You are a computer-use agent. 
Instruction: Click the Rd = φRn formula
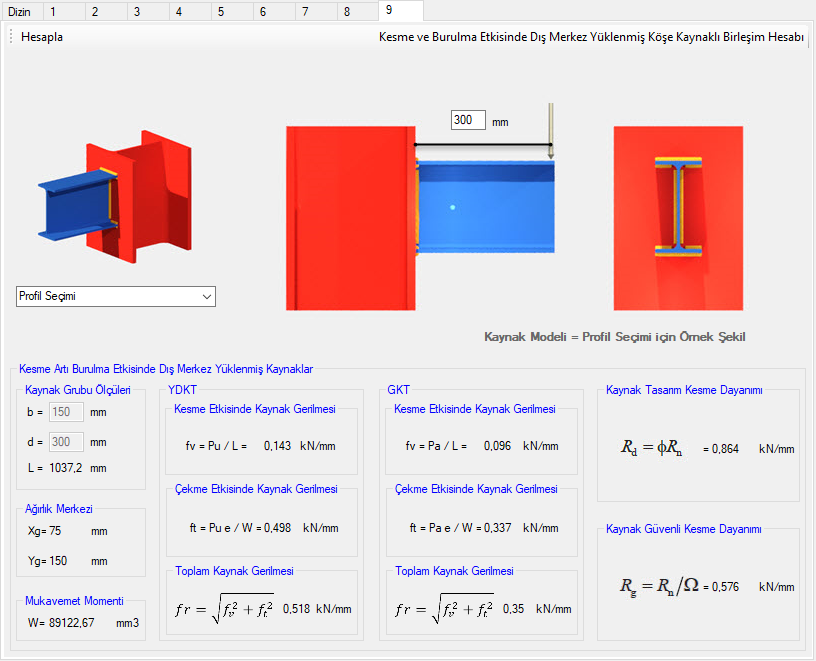652,447
